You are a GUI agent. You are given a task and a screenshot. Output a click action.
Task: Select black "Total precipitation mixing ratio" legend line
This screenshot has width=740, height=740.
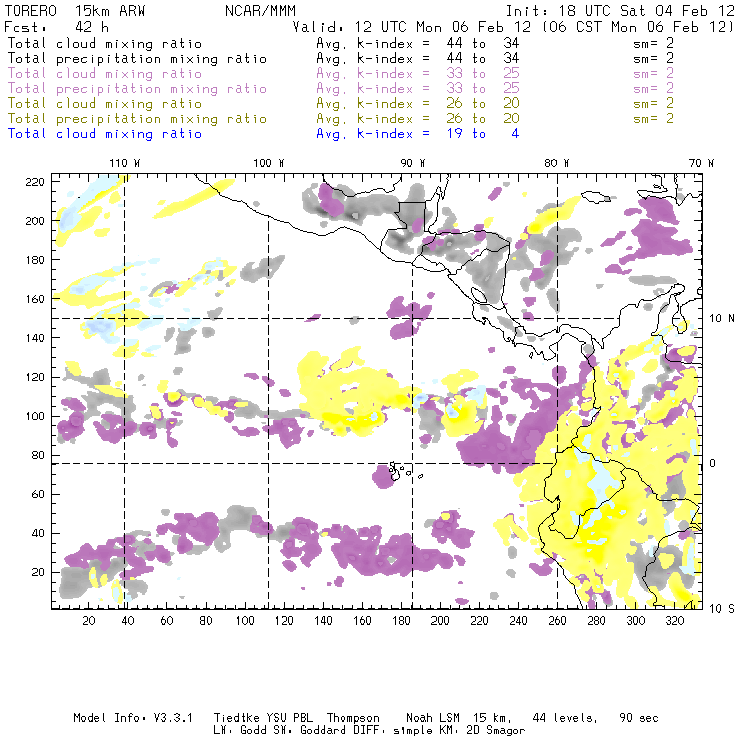pos(137,59)
